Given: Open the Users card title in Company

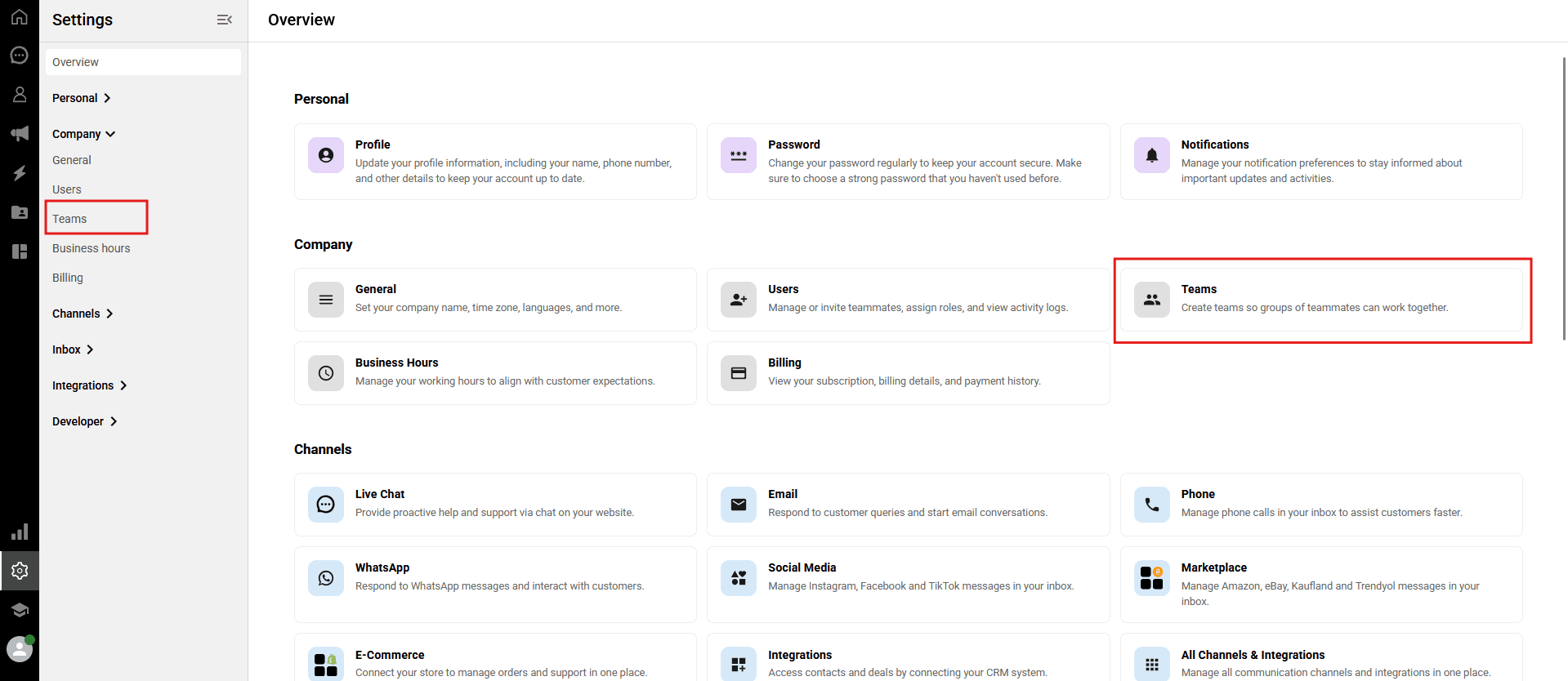Looking at the screenshot, I should 784,289.
